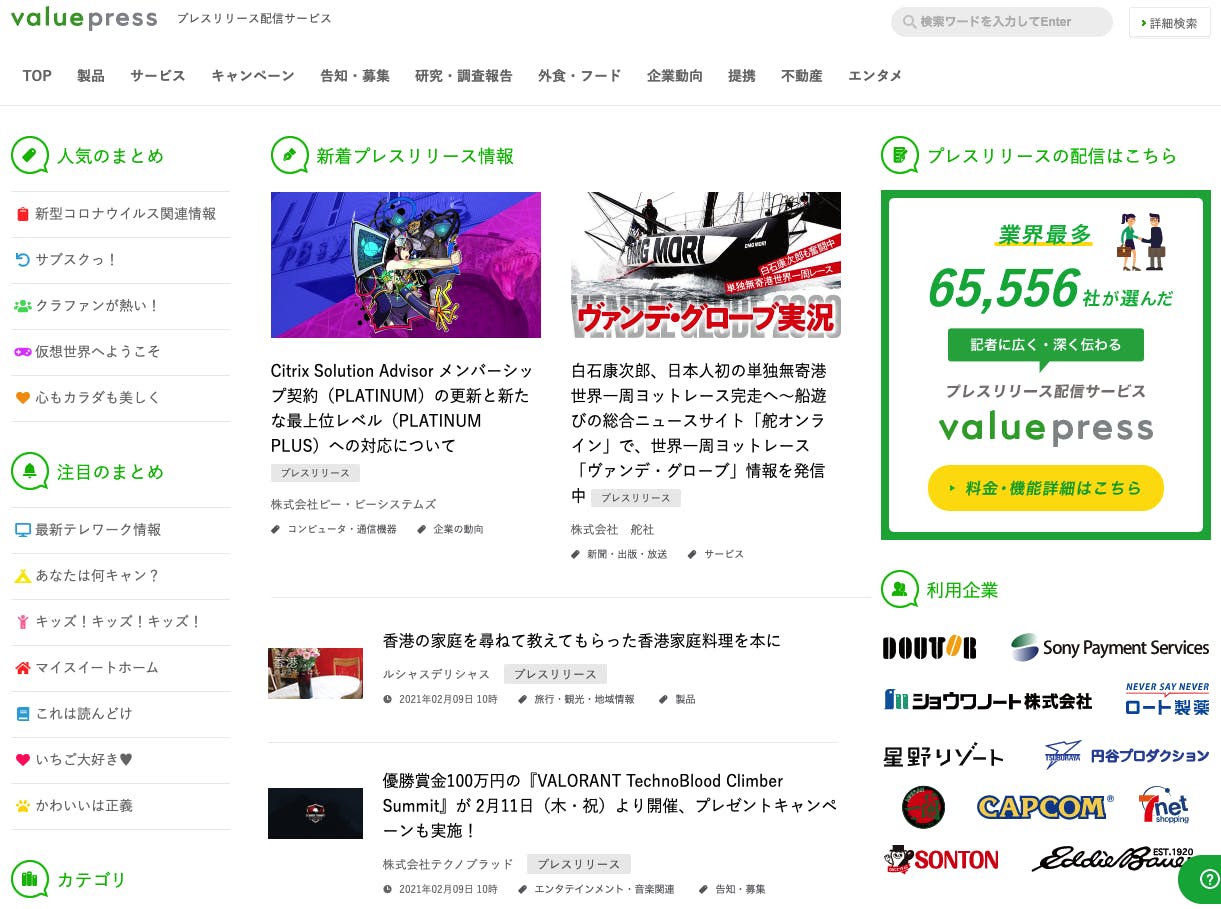Image resolution: width=1221 pixels, height=909 pixels.
Task: Go to the エンタメ navigation tab
Action: (875, 76)
